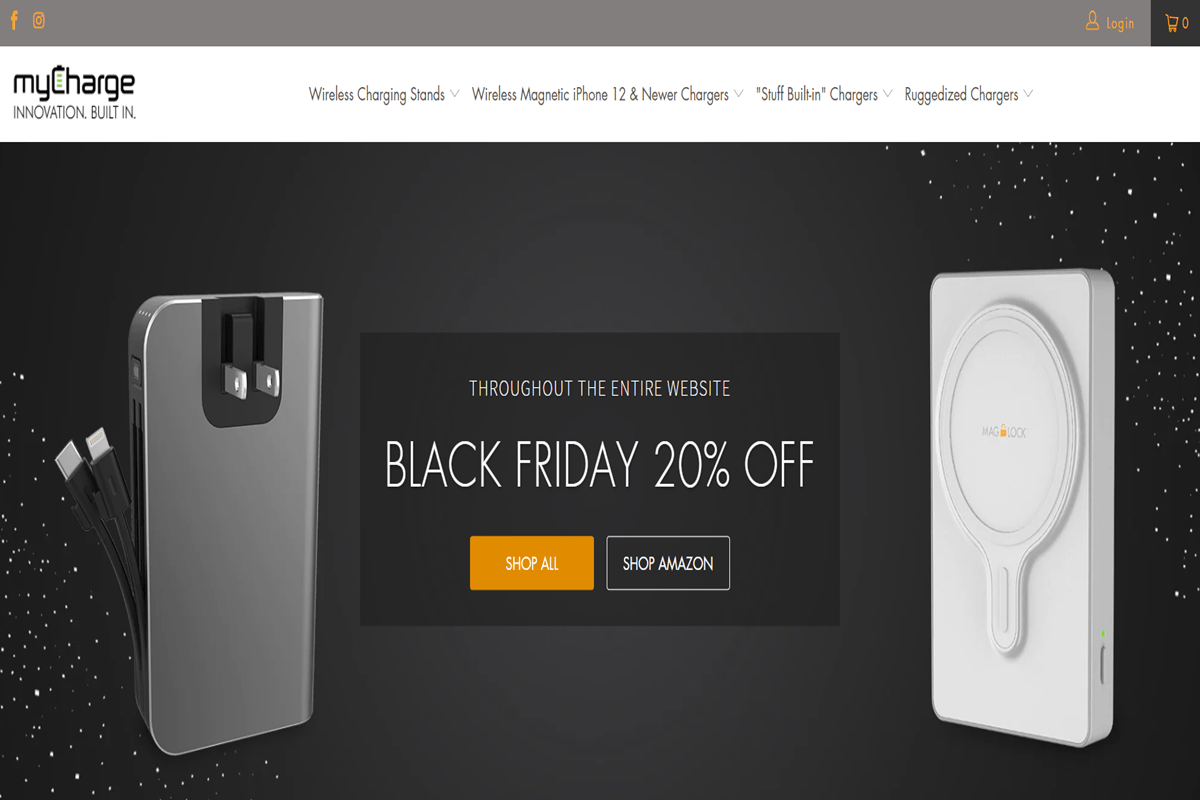This screenshot has height=800, width=1200.
Task: Click the user profile icon beside Login
Action: tap(1092, 22)
